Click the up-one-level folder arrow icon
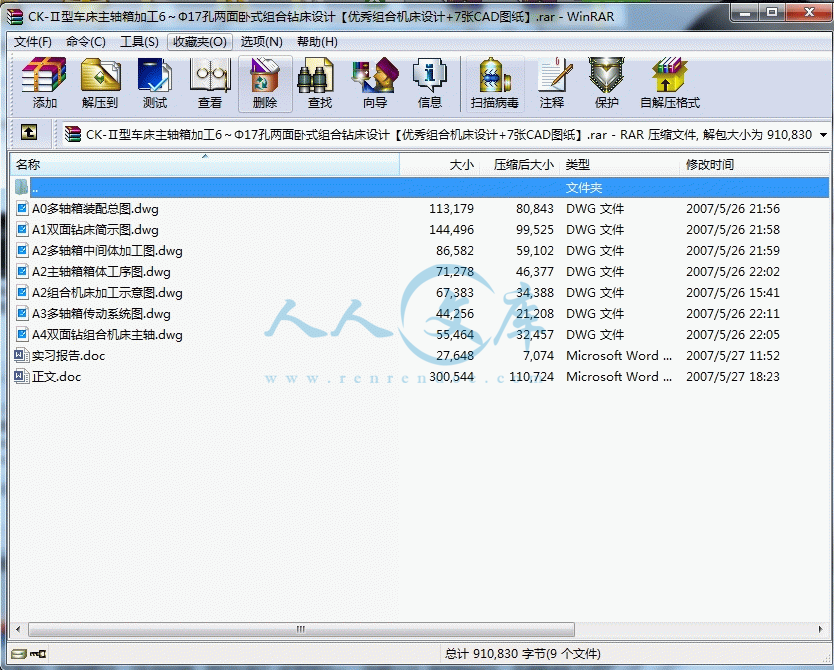Image resolution: width=834 pixels, height=670 pixels. (x=29, y=132)
